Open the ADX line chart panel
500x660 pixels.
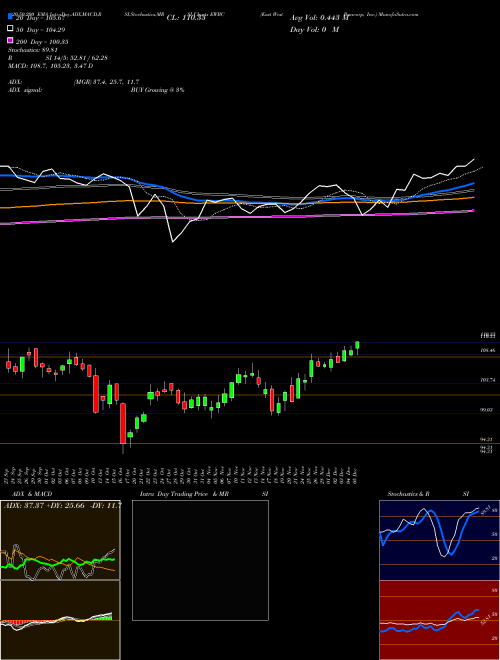pos(60,540)
